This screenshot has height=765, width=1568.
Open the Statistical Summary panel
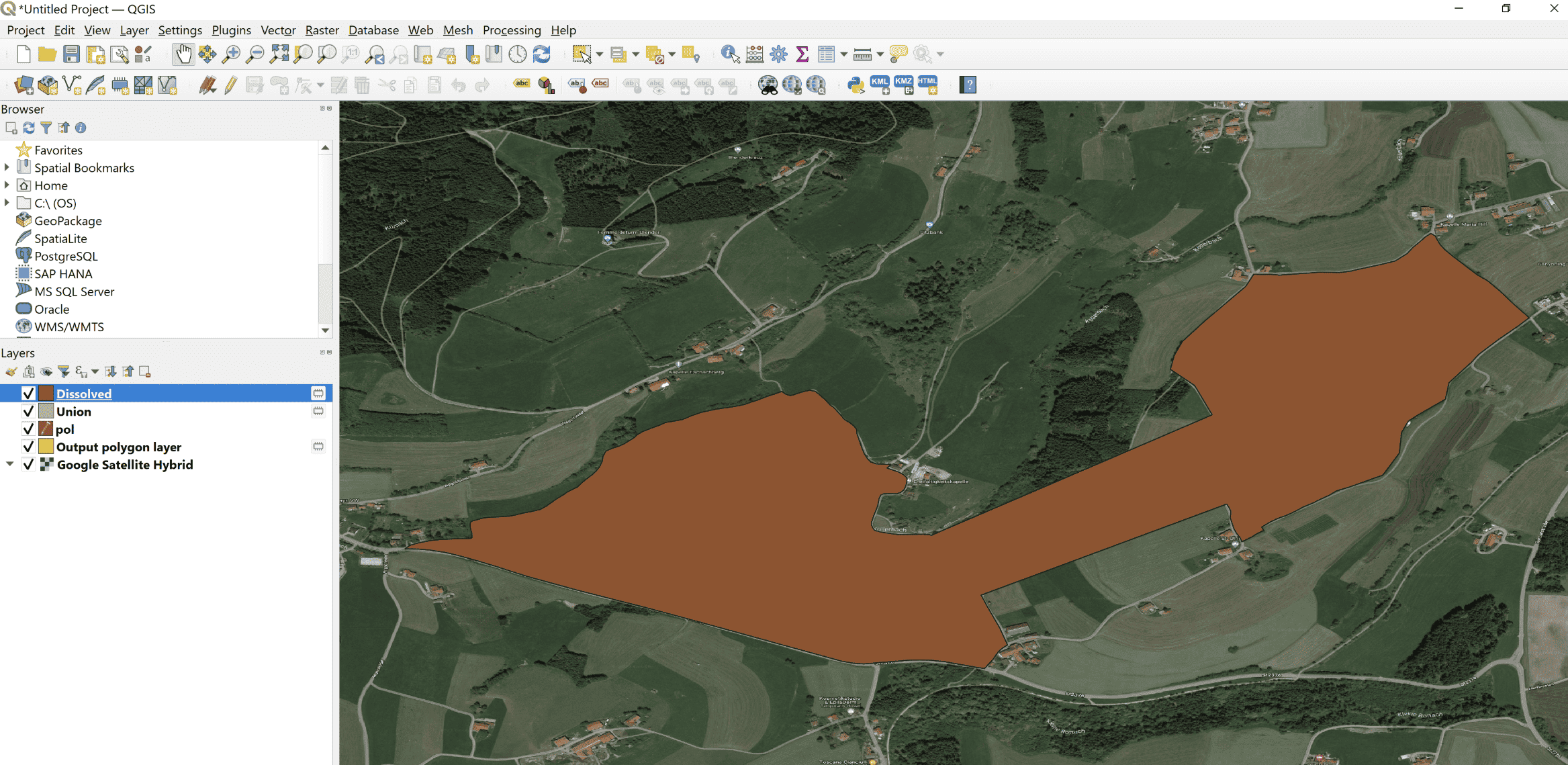802,54
